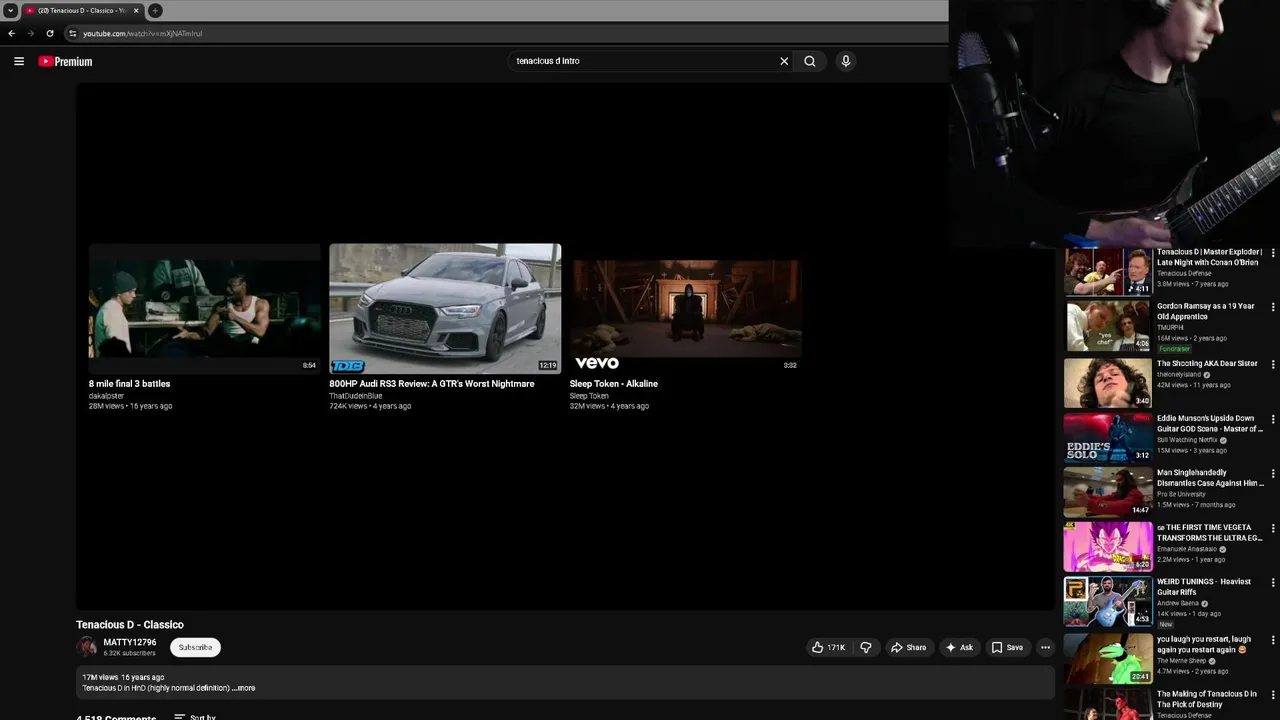Go to YouTube Premium home logo
1280x720 pixels.
point(65,61)
